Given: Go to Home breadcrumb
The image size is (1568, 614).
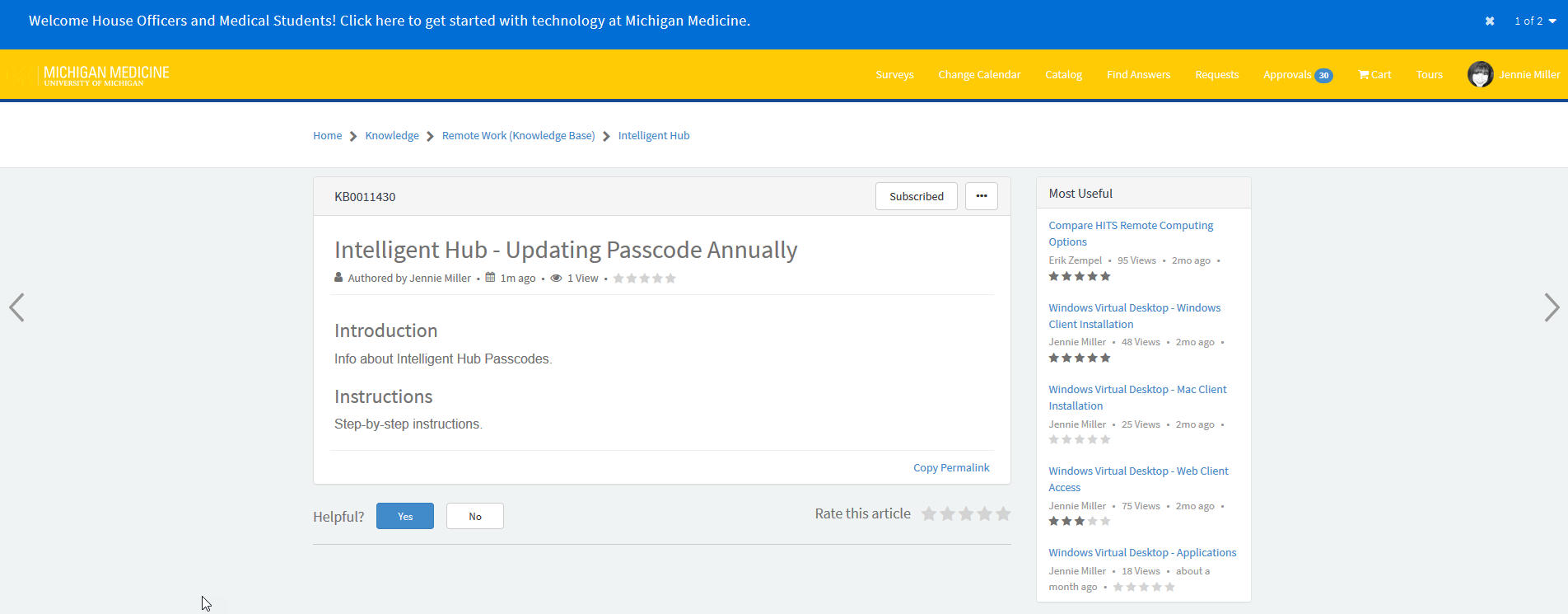Looking at the screenshot, I should click(x=327, y=136).
